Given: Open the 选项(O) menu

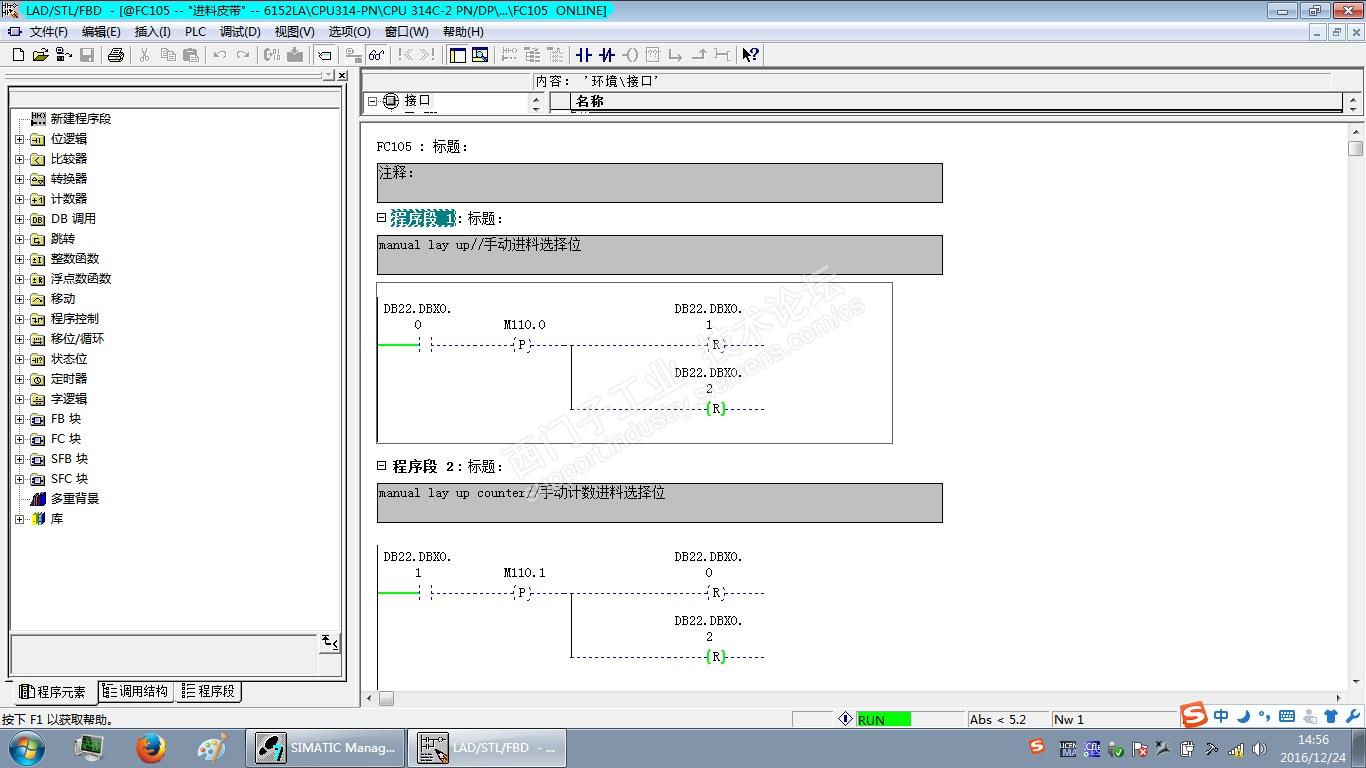Looking at the screenshot, I should point(349,32).
